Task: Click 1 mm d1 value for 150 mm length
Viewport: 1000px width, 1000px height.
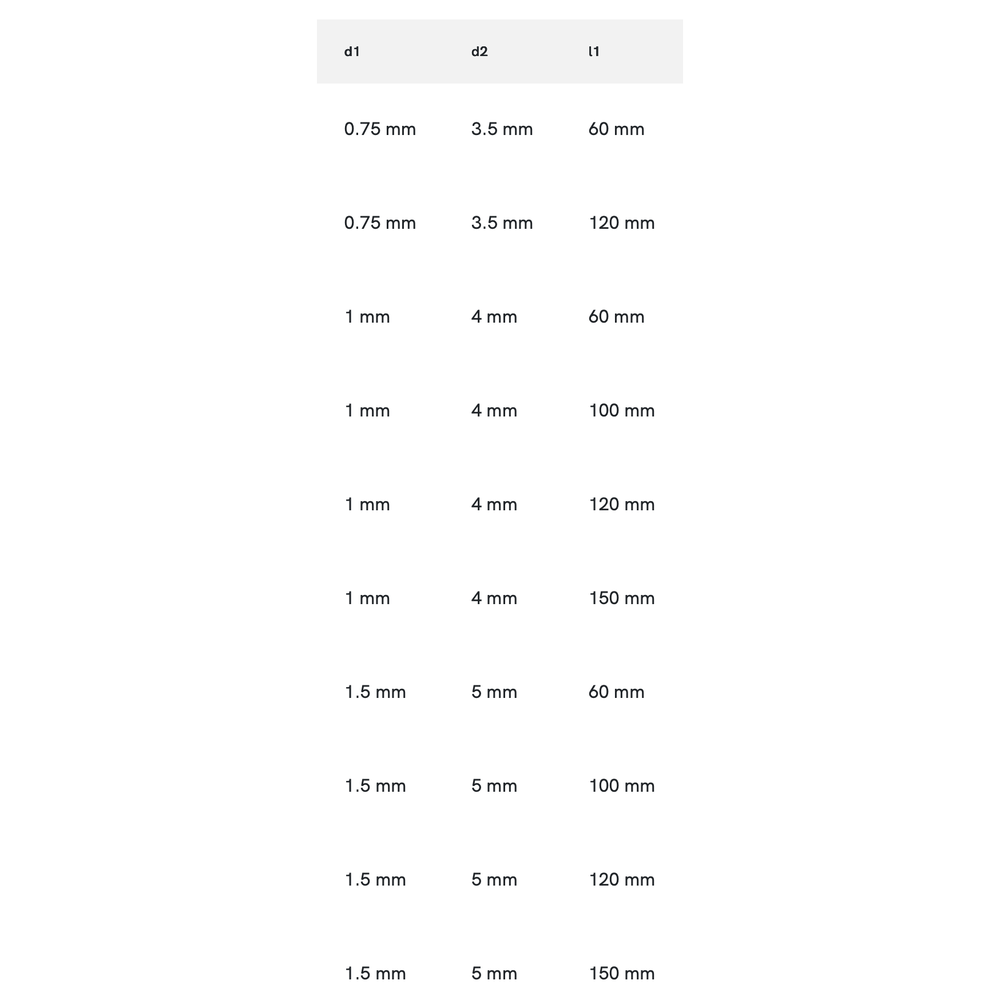Action: pos(367,598)
